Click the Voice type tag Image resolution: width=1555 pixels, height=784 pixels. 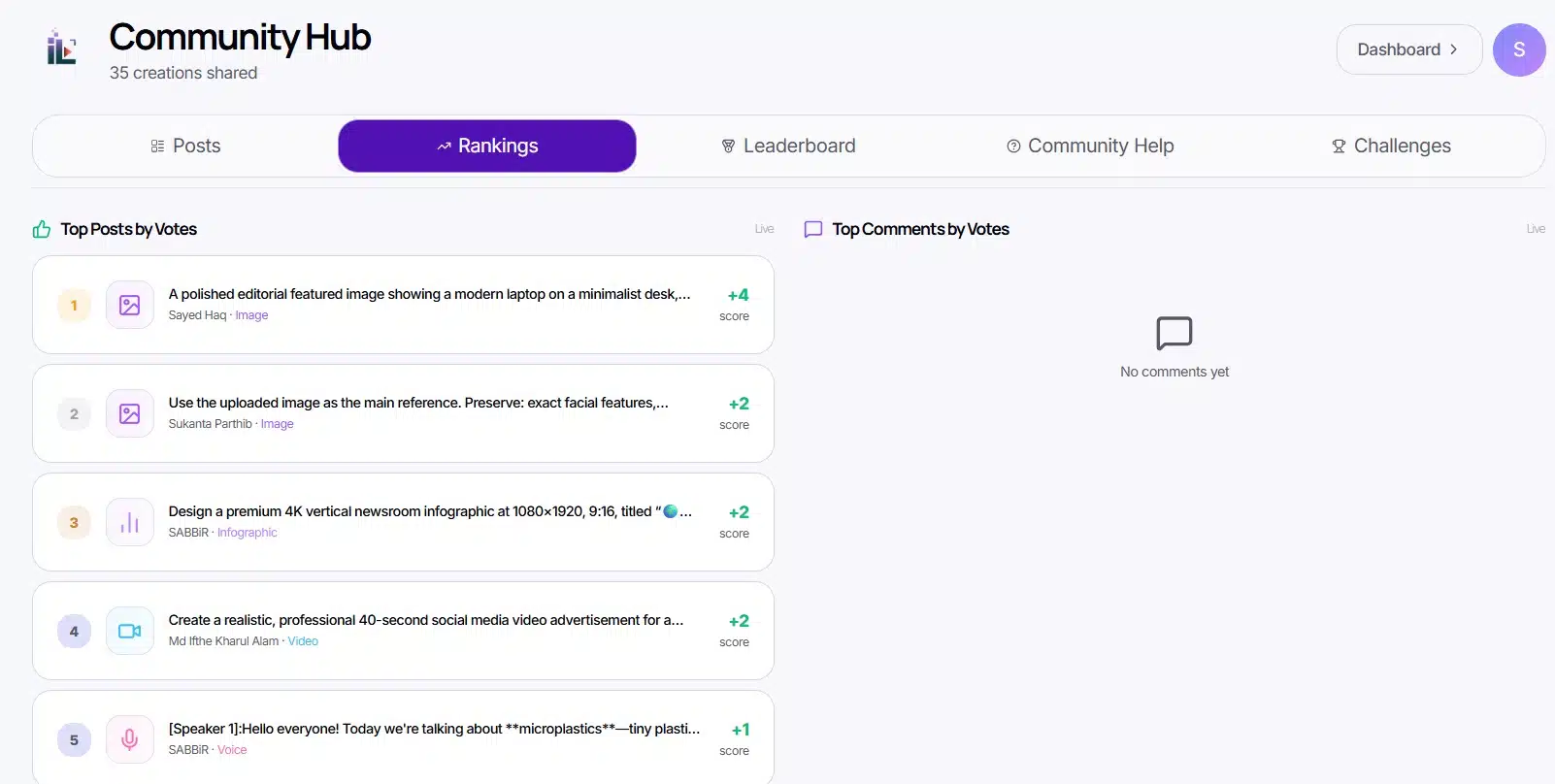pyautogui.click(x=232, y=750)
